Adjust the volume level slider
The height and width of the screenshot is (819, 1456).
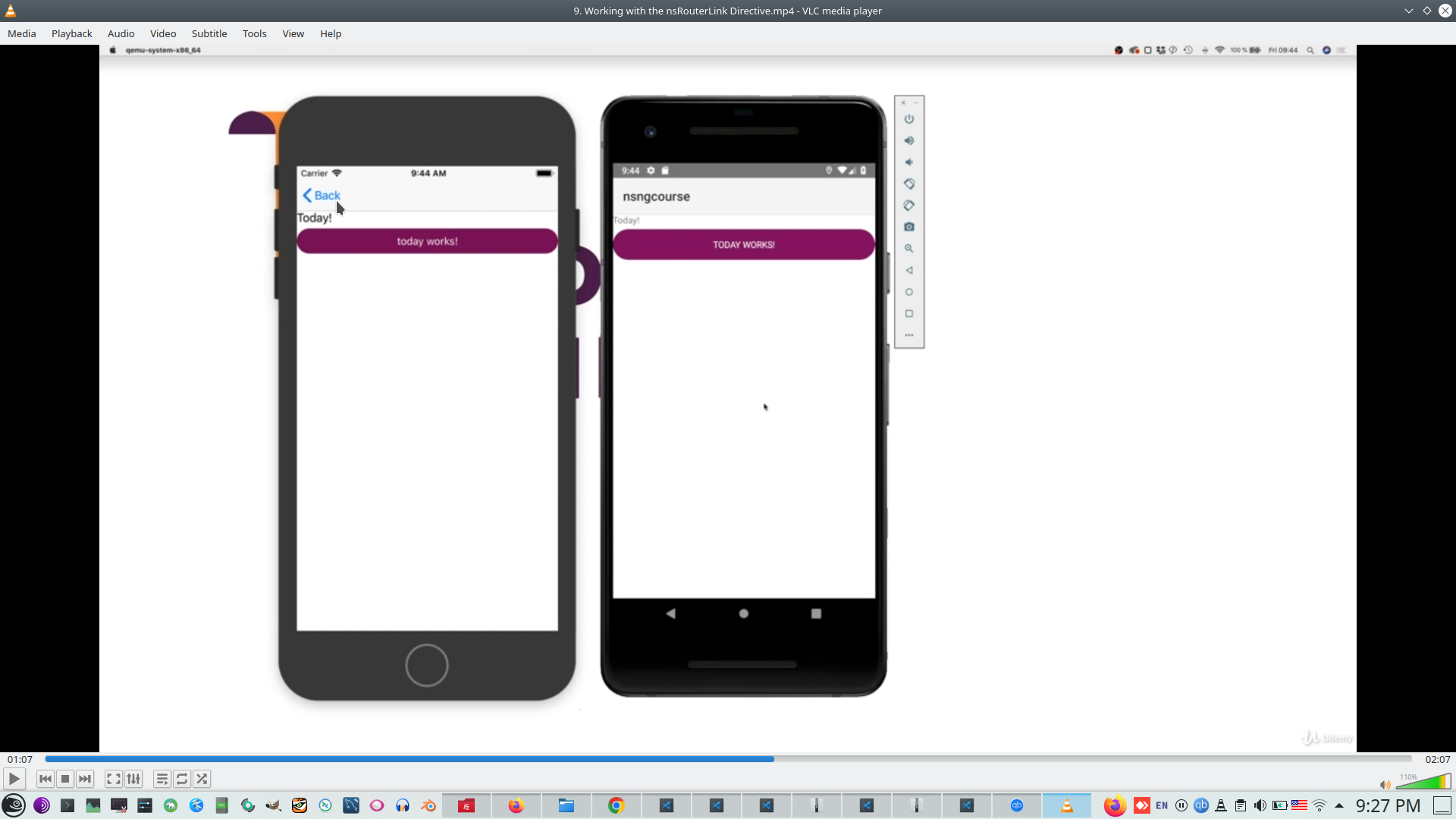pyautogui.click(x=1423, y=782)
